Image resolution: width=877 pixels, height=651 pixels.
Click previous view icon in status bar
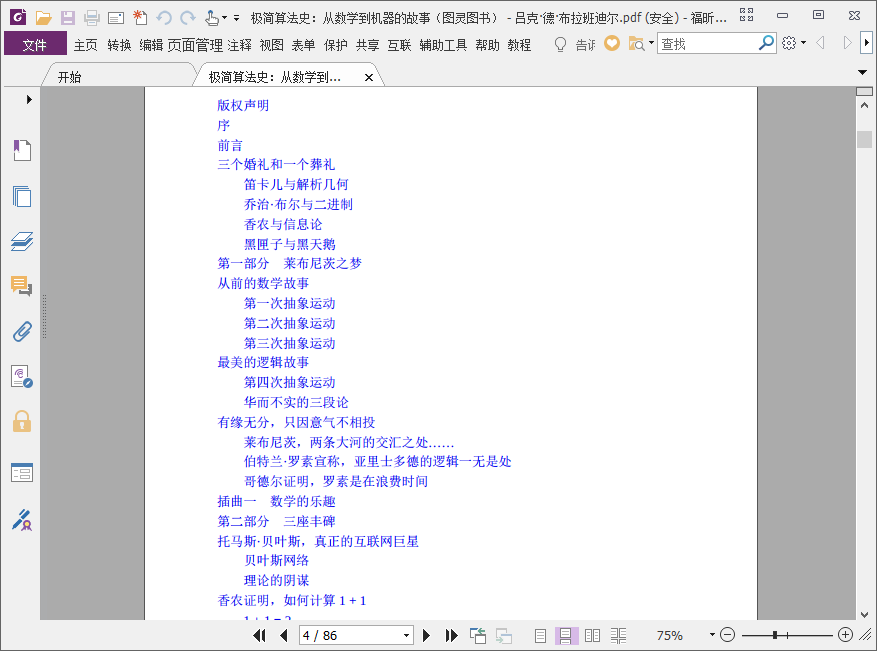click(x=478, y=635)
